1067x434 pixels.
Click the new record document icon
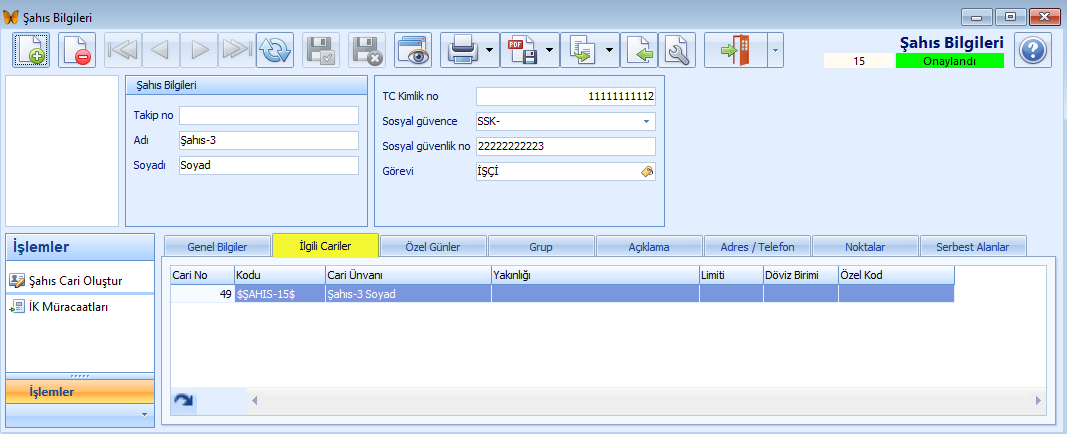[31, 50]
